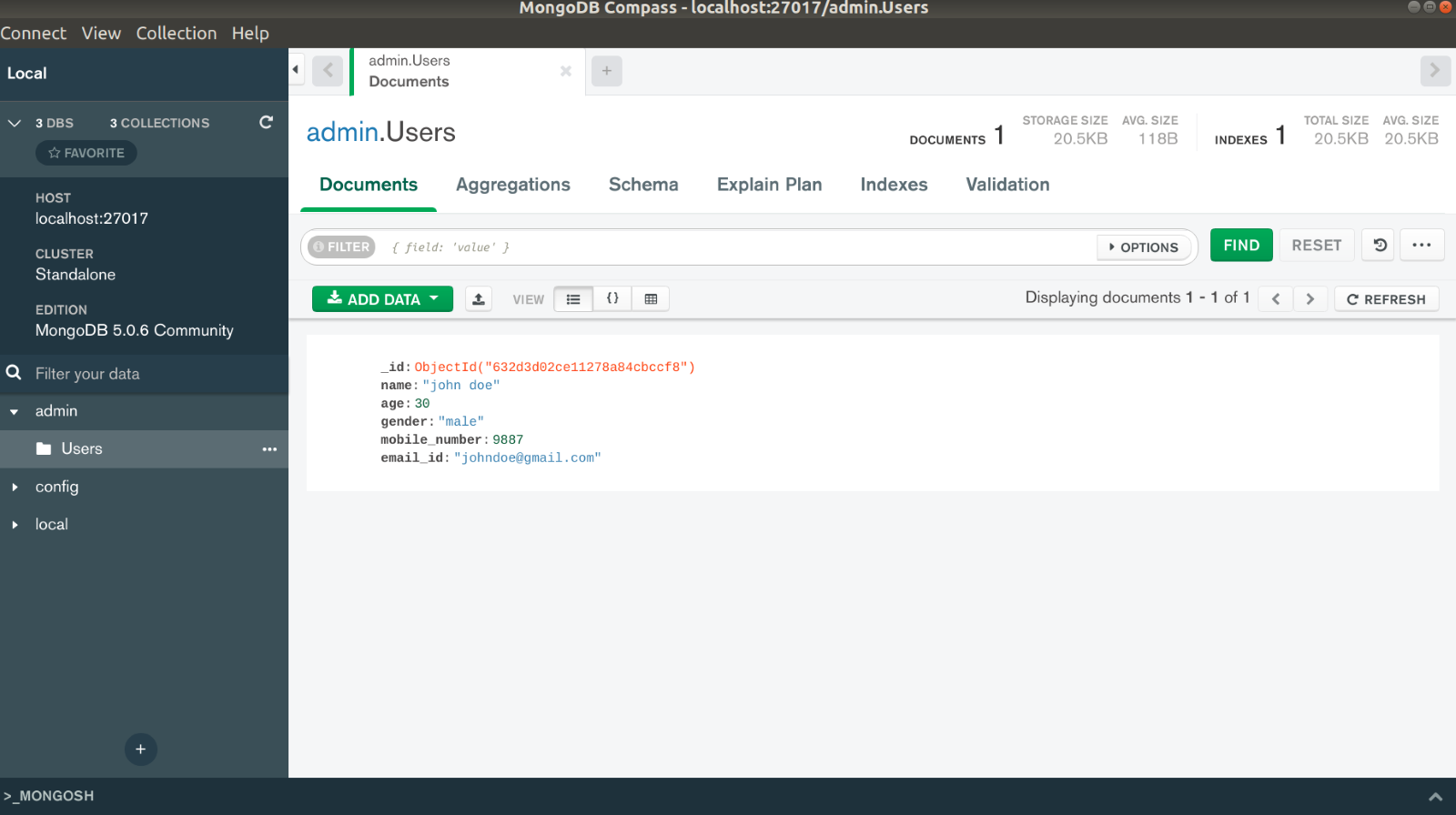Viewport: 1456px width, 815px height.
Task: Go to next documents page
Action: tap(1310, 299)
